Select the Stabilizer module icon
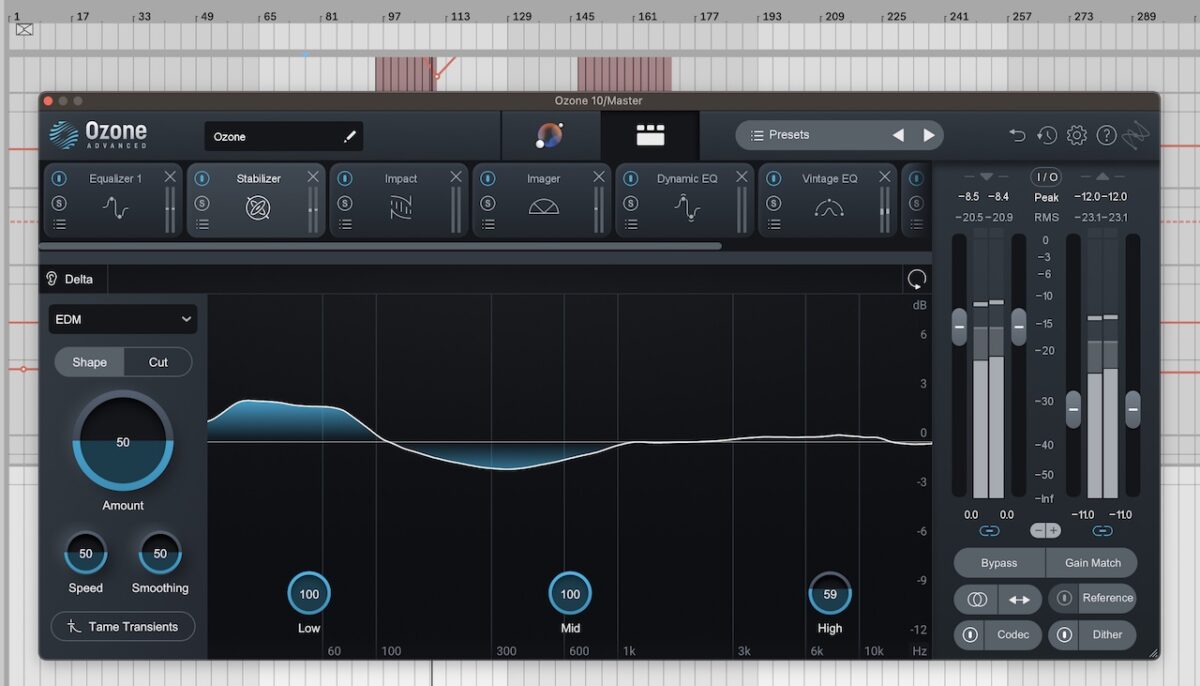The height and width of the screenshot is (686, 1200). coord(258,208)
